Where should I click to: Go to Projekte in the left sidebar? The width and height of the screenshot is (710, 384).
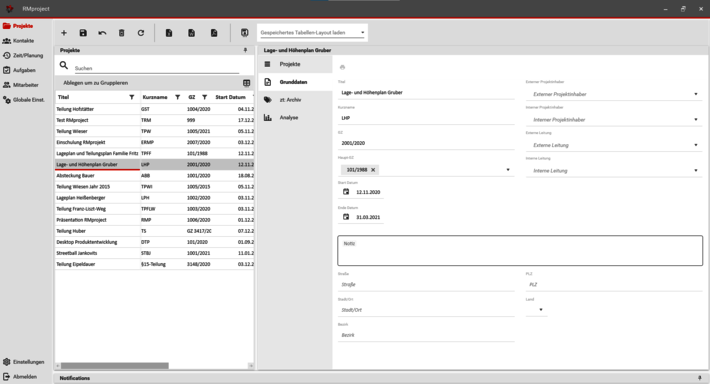click(x=18, y=26)
